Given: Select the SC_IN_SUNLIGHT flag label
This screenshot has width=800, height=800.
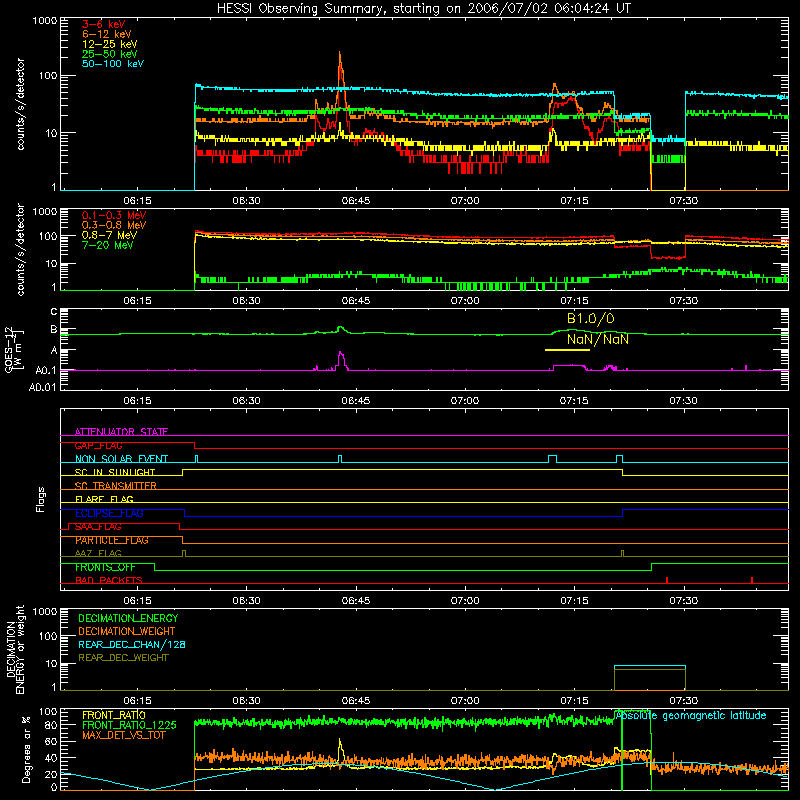Looking at the screenshot, I should (x=115, y=472).
